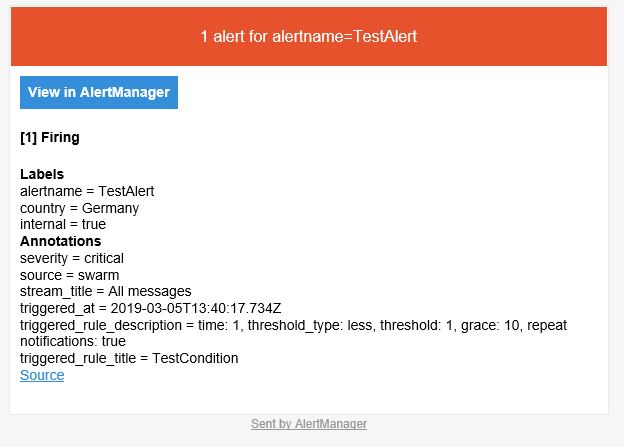624x447 pixels.
Task: Click the View in AlertManager button
Action: tap(99, 92)
